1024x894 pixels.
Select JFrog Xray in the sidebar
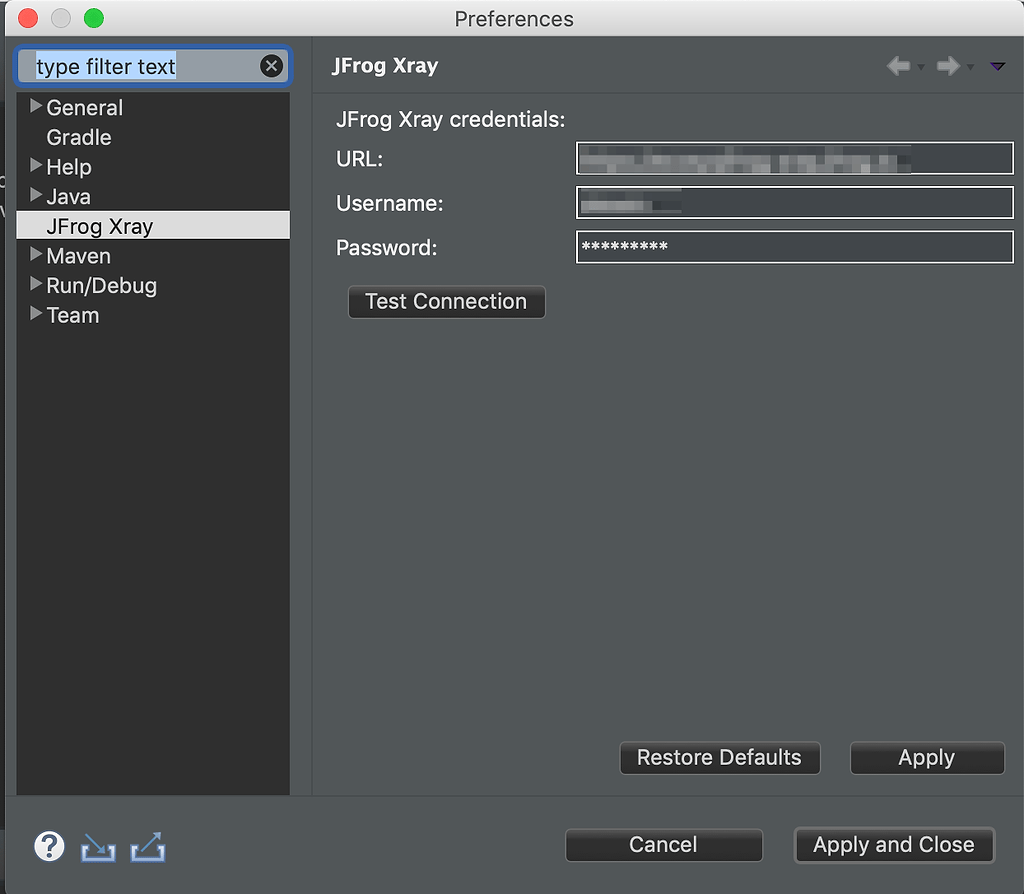pos(100,226)
